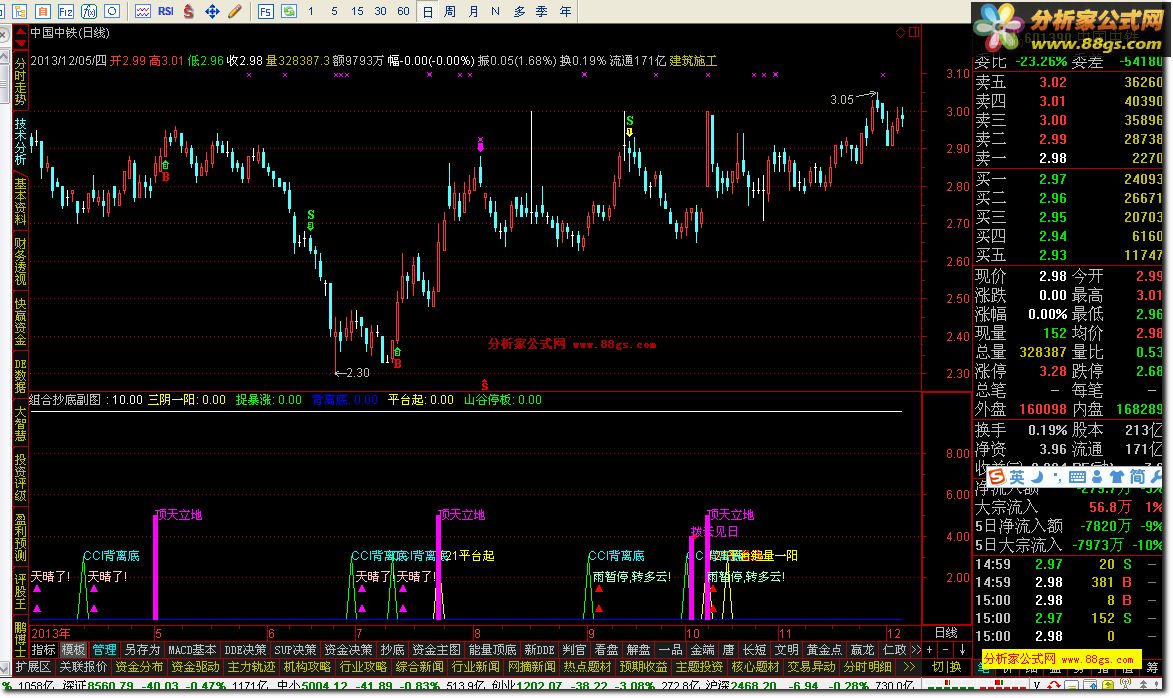Select the 年 yearly period
The height and width of the screenshot is (698, 1173).
pos(566,11)
